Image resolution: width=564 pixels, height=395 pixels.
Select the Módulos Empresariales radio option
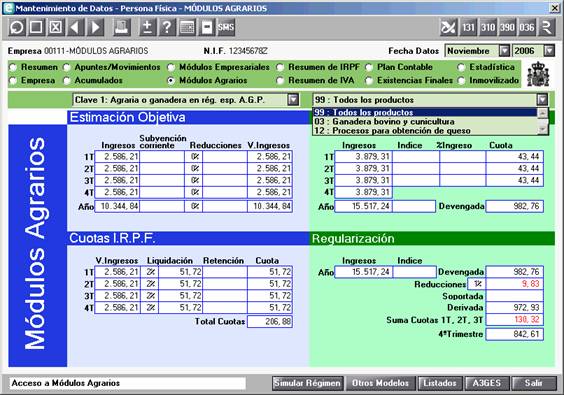171,67
